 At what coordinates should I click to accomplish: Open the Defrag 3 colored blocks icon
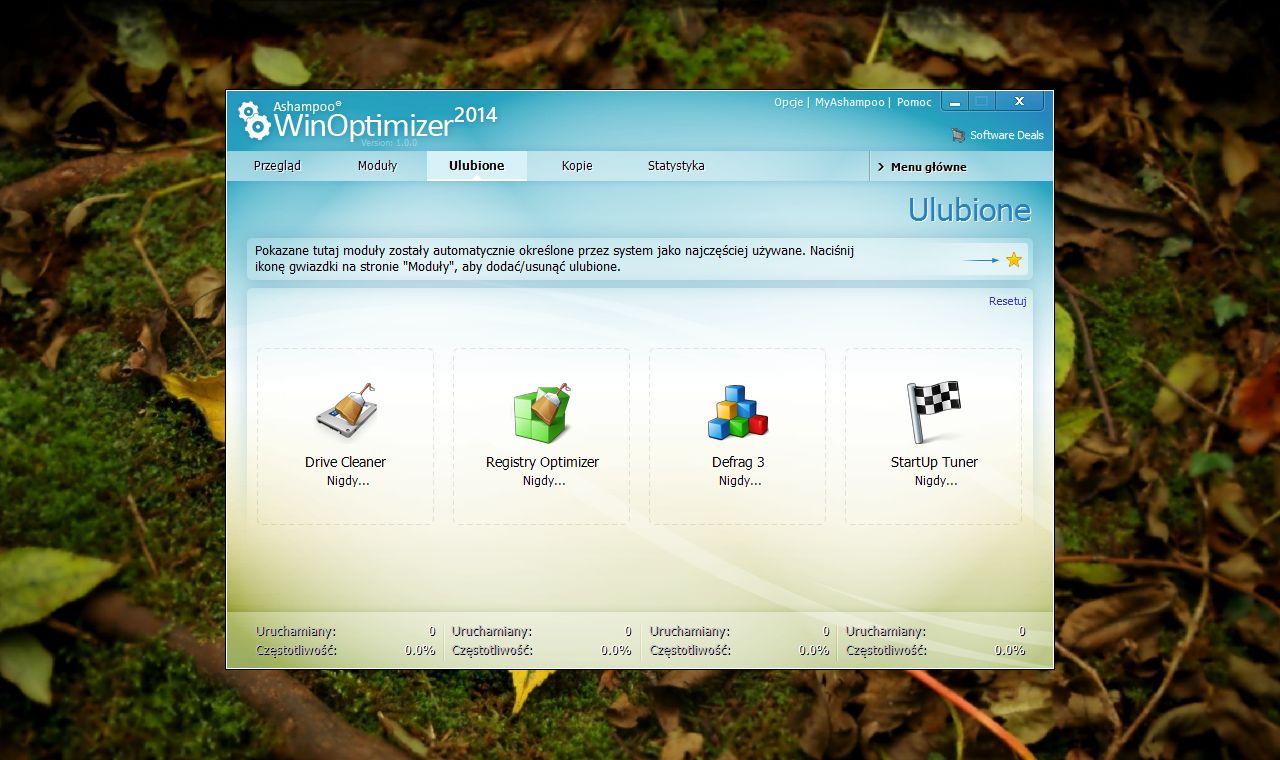pyautogui.click(x=738, y=413)
